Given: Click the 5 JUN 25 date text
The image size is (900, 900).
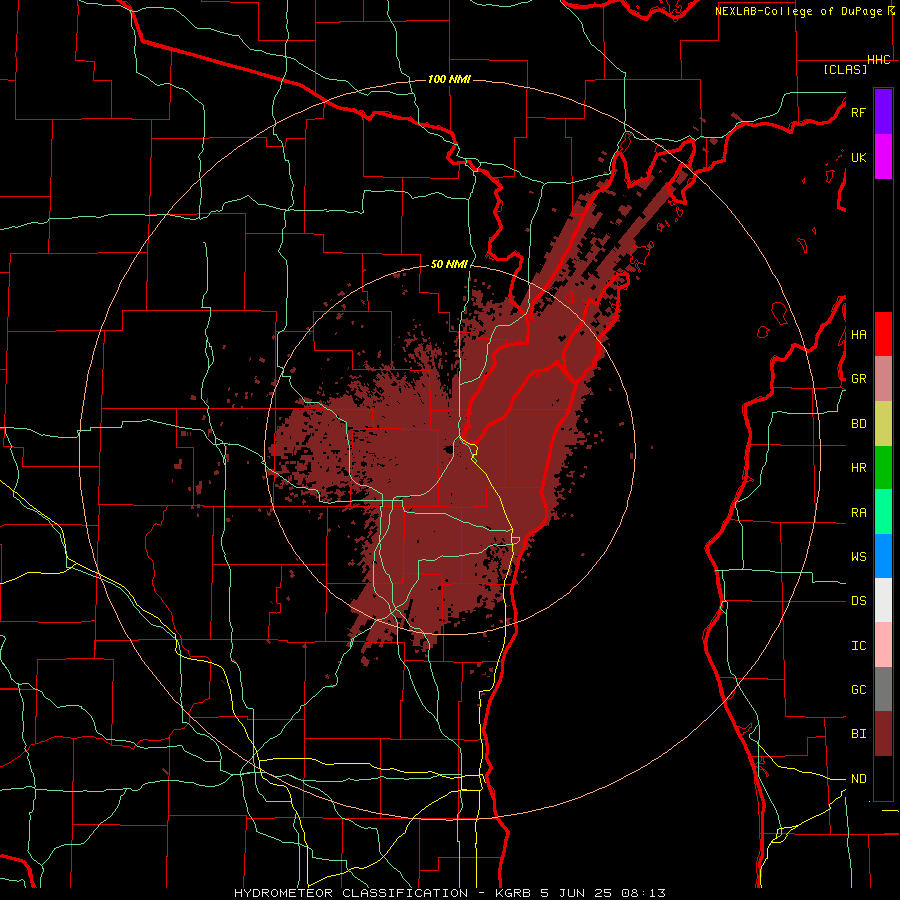Looking at the screenshot, I should click(x=577, y=893).
